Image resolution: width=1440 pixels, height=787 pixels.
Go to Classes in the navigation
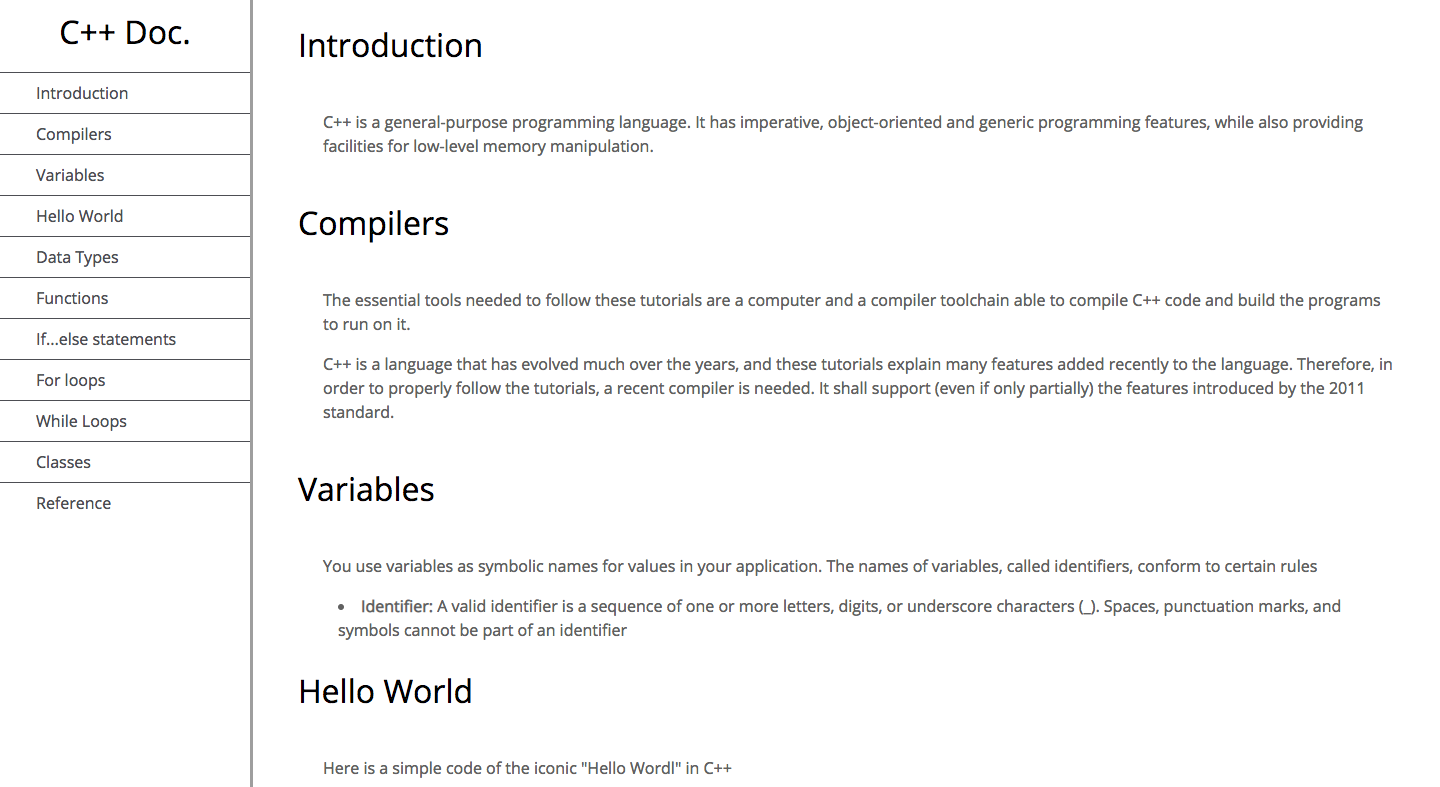point(125,462)
